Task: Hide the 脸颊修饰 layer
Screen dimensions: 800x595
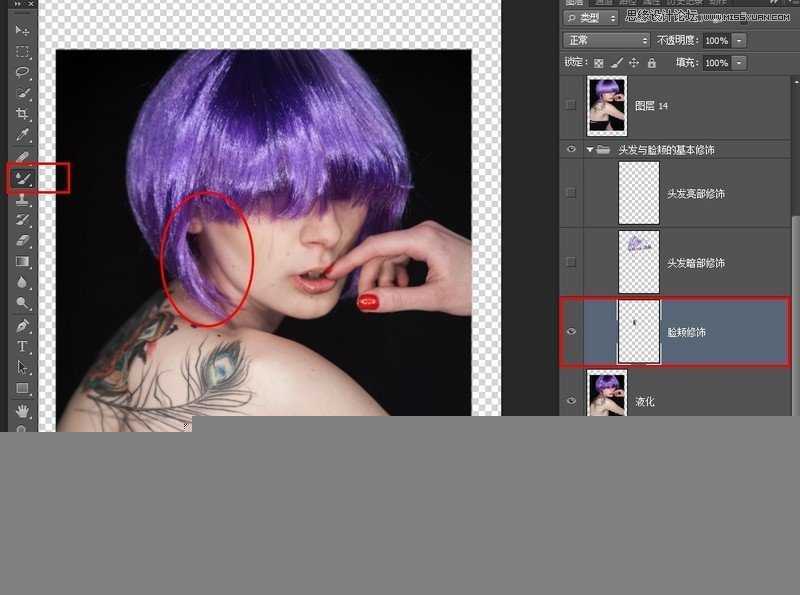Action: [571, 331]
